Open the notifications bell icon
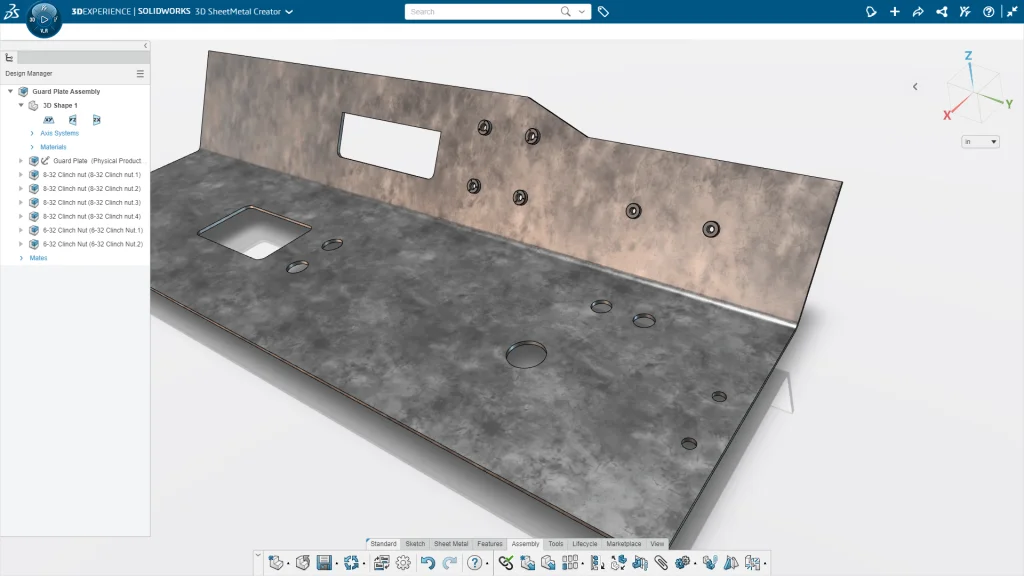1024x576 pixels. [871, 12]
